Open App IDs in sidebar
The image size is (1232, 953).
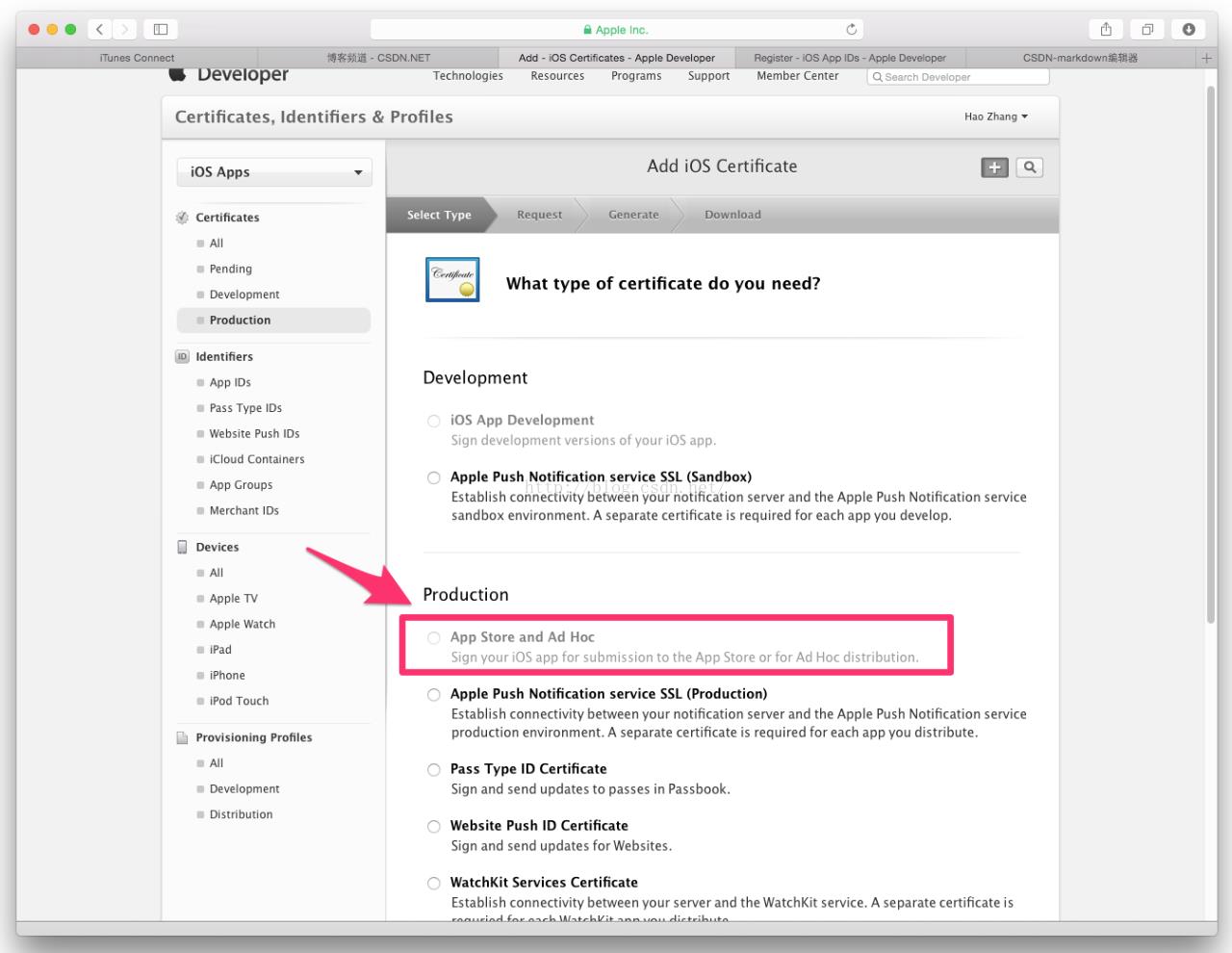[230, 383]
